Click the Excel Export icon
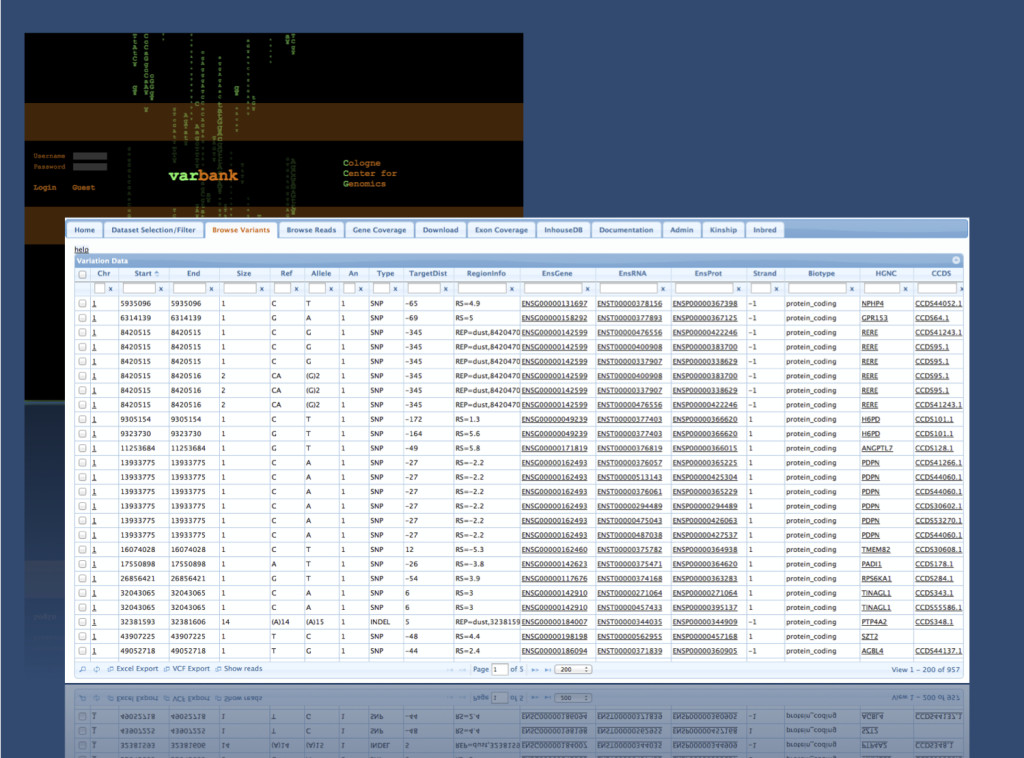The width and height of the screenshot is (1024, 758). tap(110, 668)
